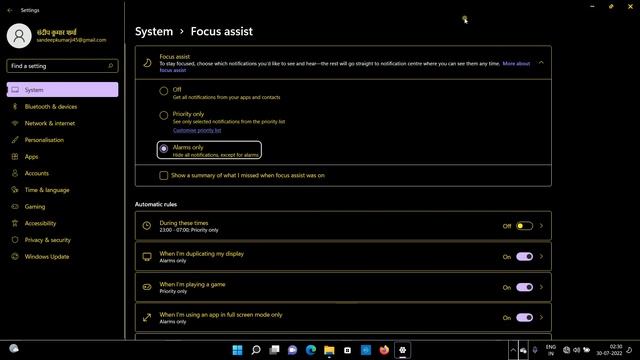Open taskbar Search

(256, 350)
